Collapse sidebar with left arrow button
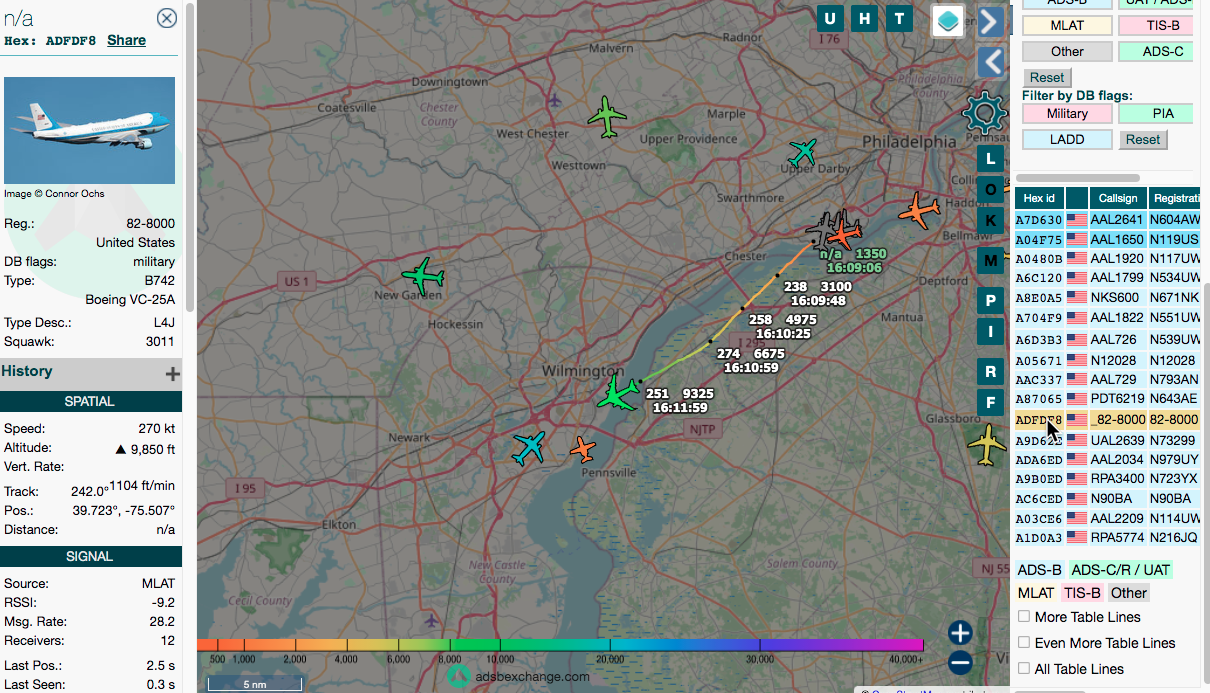Screen dimensions: 1210x693 click(990, 62)
